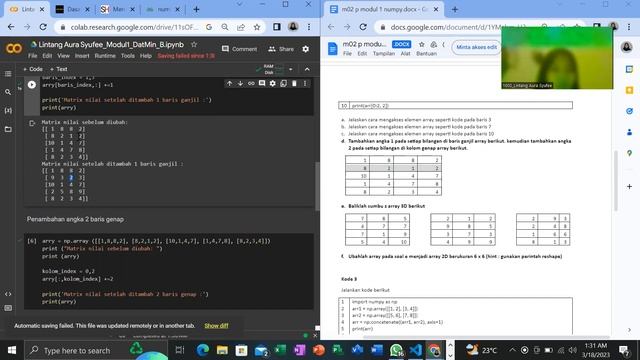Screen dimensions: 640x360
Task: Open Colab settings gear in header
Action: click(306, 49)
